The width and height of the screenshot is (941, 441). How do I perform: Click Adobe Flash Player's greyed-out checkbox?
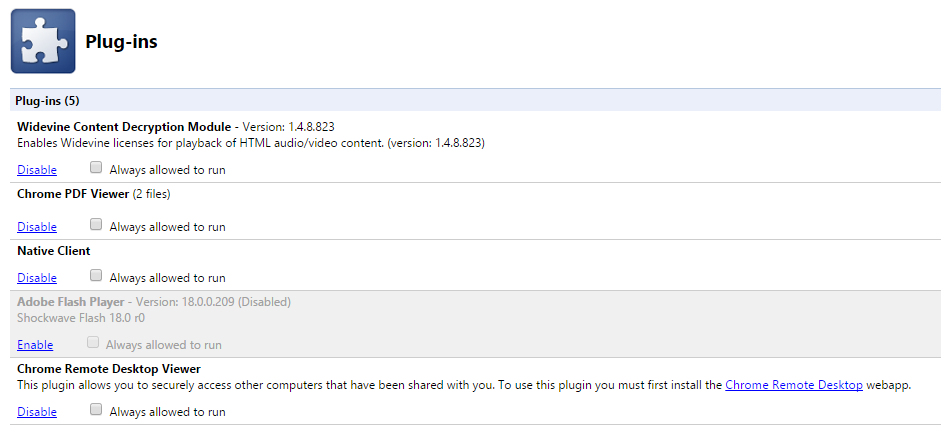[92, 343]
